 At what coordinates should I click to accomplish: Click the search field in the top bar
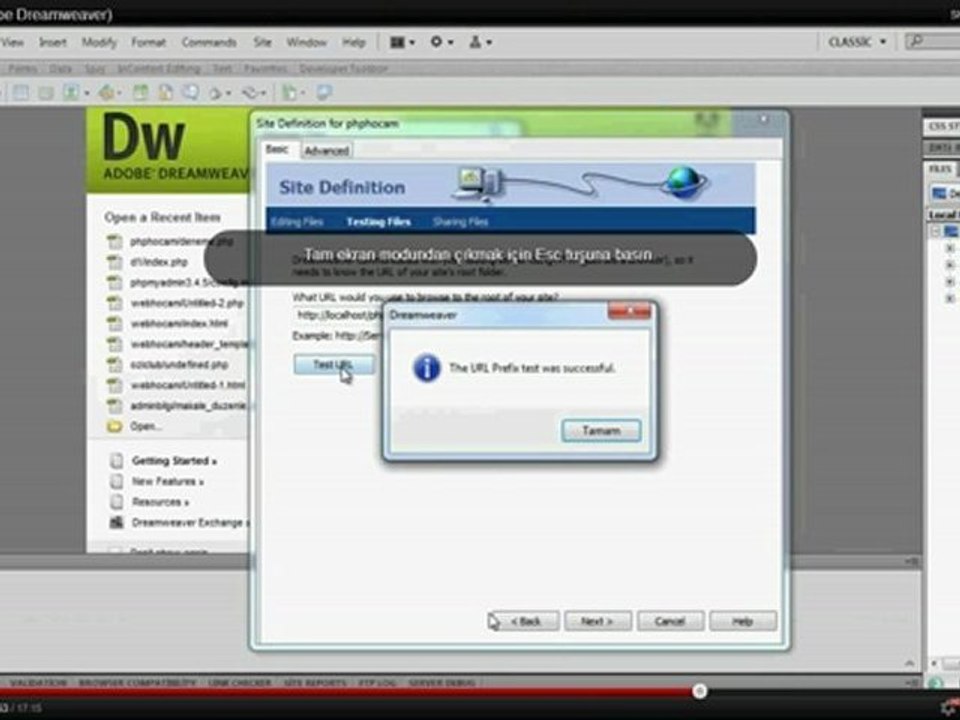click(933, 42)
